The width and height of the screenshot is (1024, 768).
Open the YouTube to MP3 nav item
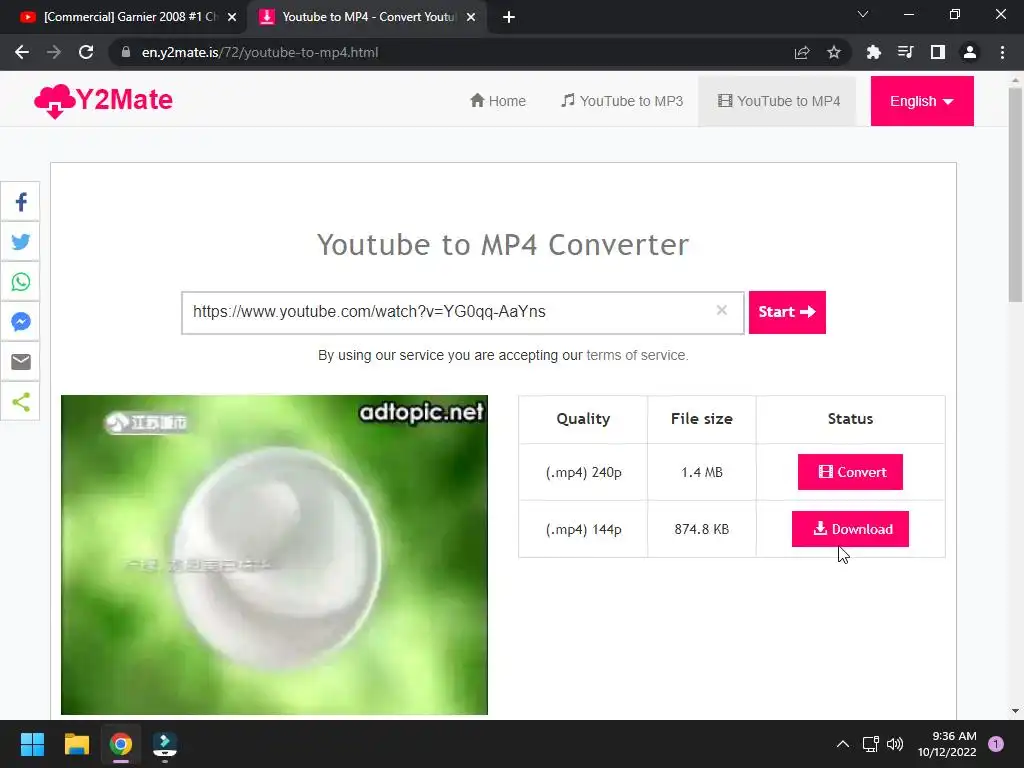click(x=622, y=101)
